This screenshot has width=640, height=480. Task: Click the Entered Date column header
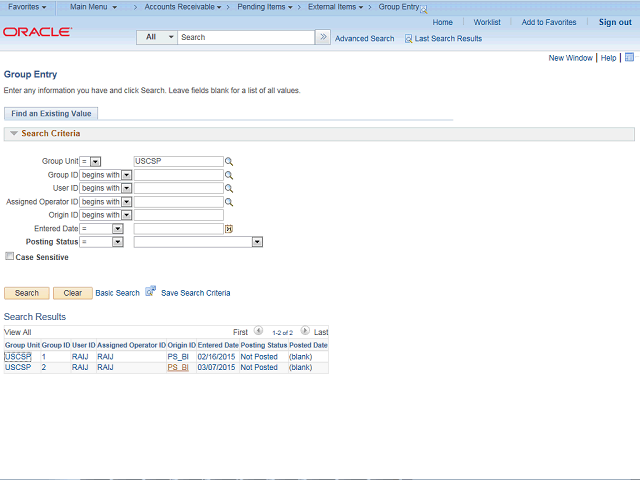218,345
